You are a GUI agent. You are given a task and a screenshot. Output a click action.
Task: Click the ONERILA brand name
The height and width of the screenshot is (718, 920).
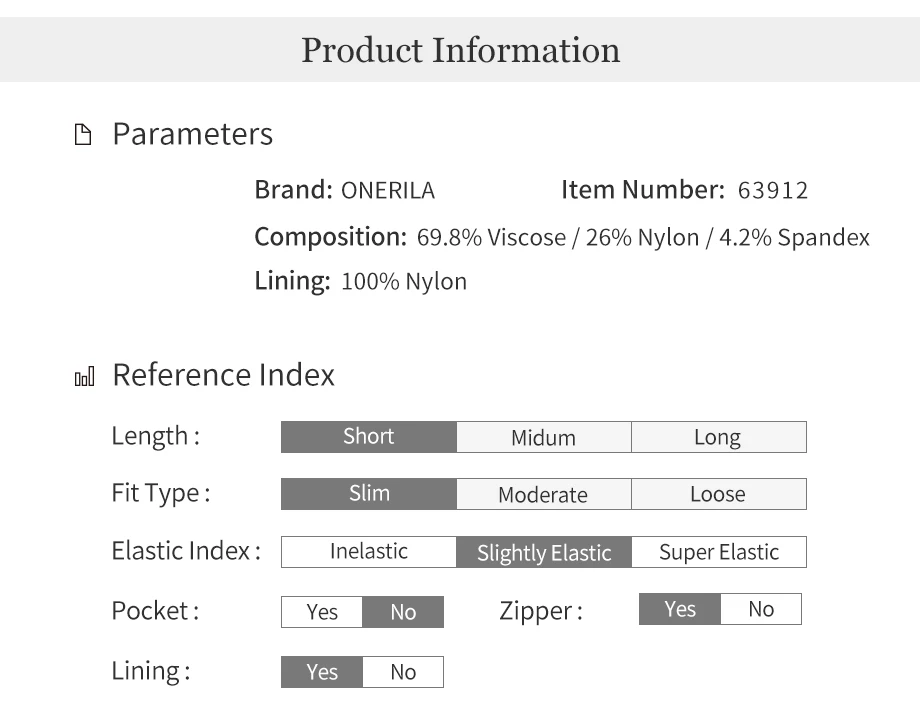(x=388, y=191)
